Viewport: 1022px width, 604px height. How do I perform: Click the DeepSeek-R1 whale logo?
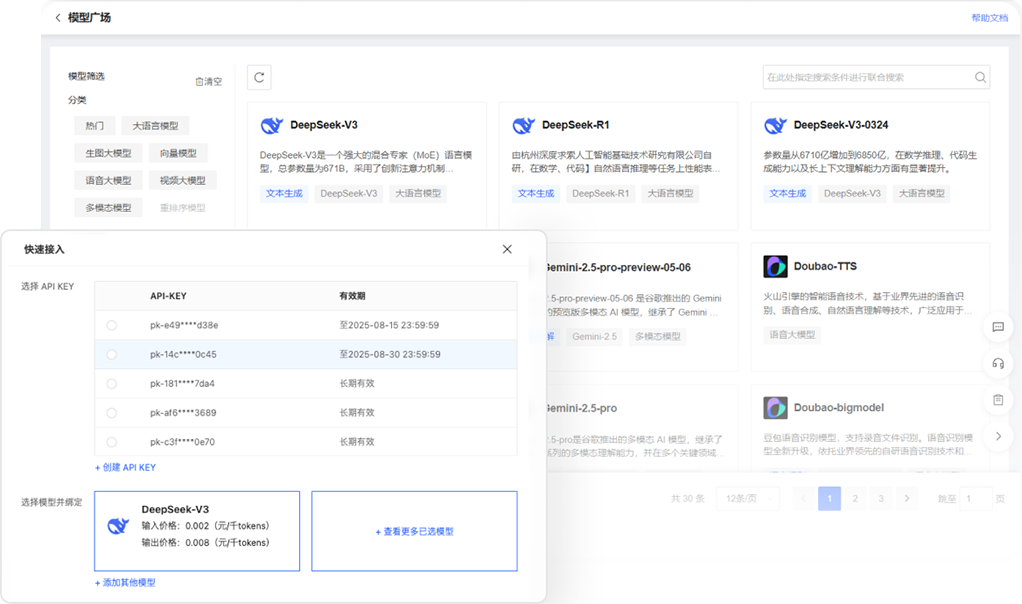pyautogui.click(x=523, y=125)
